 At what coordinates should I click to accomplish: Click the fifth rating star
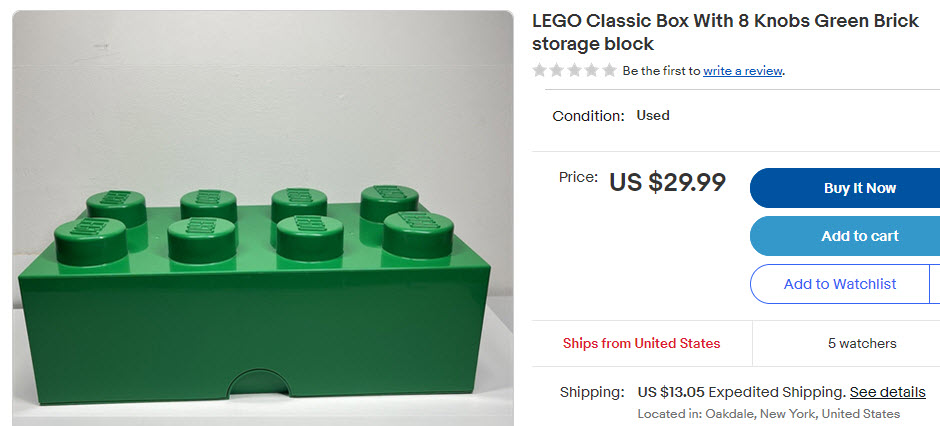click(x=609, y=71)
